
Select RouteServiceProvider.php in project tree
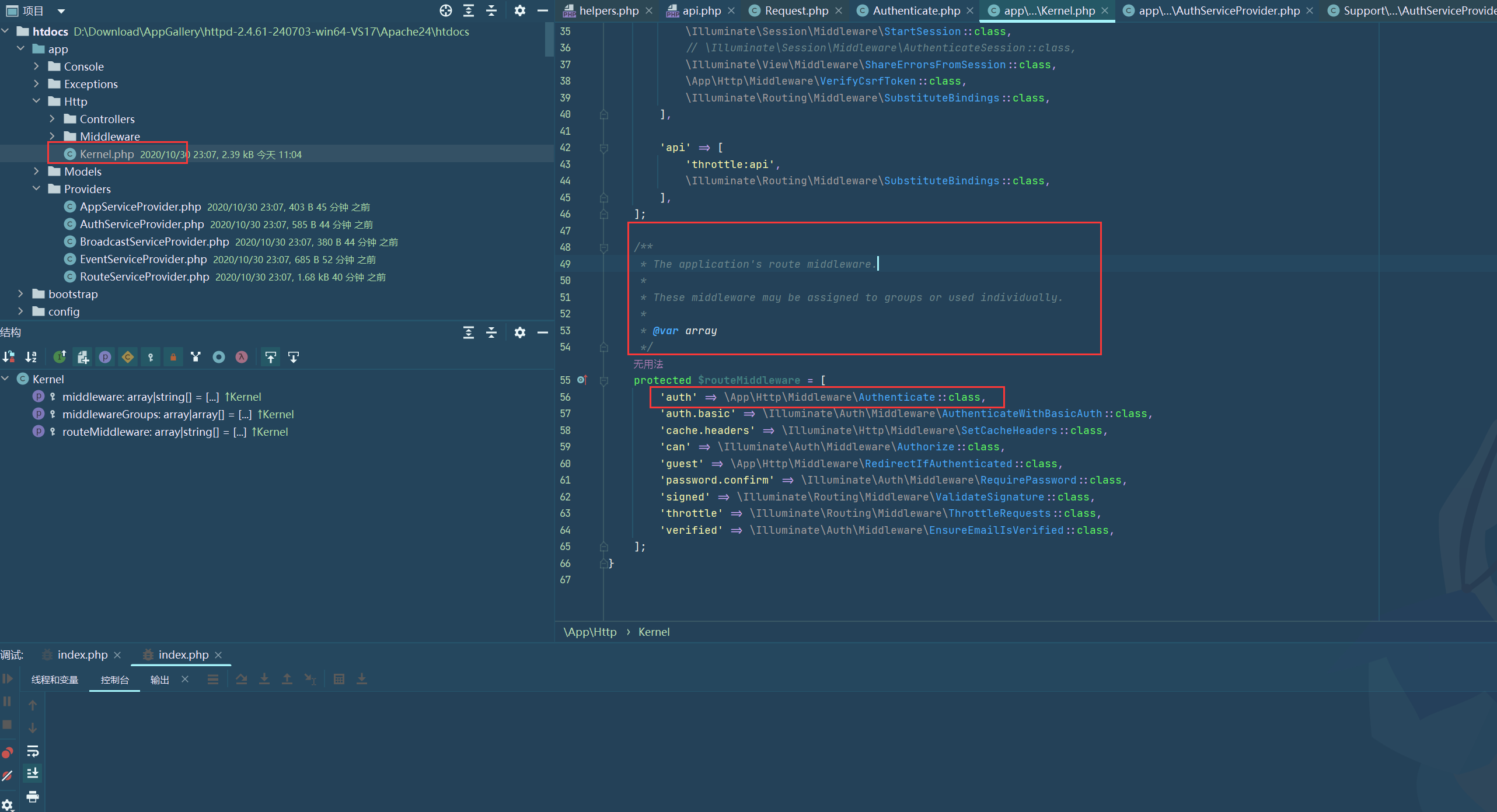pos(144,276)
